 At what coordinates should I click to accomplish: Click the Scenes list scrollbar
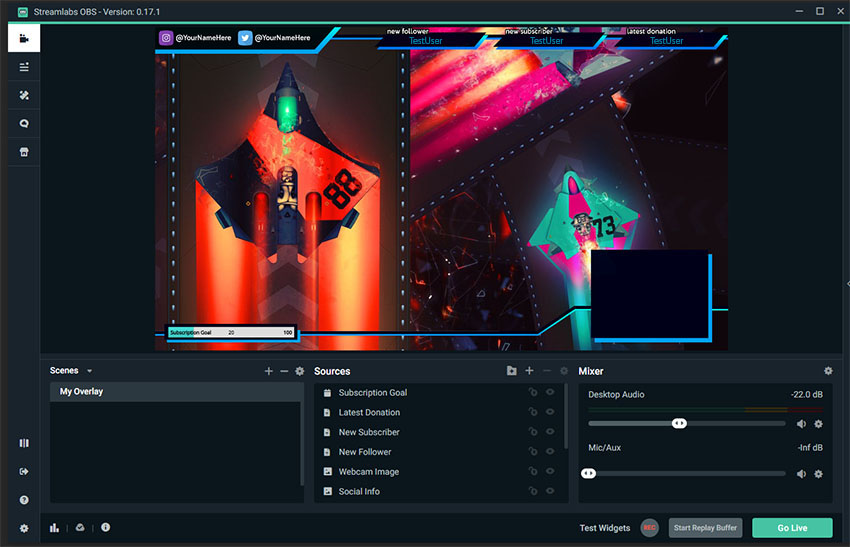pos(302,443)
